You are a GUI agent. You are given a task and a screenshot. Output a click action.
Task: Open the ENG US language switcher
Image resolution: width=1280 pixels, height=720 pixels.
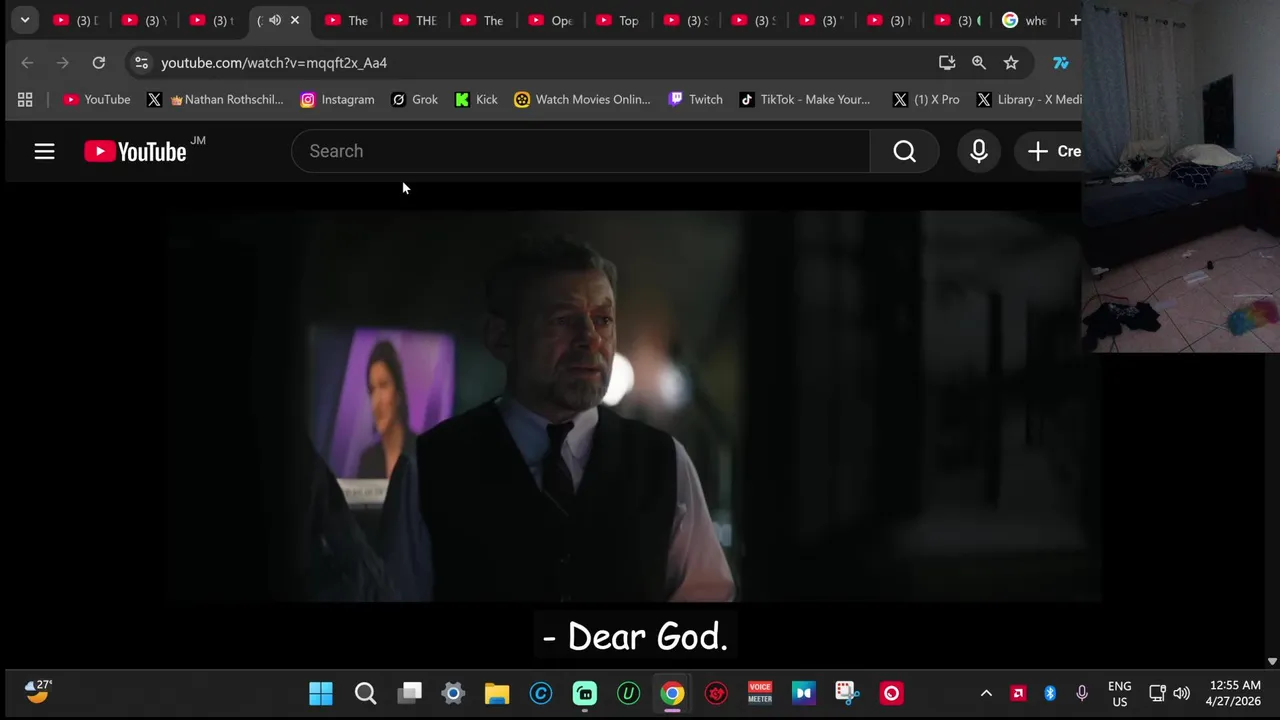(x=1120, y=693)
